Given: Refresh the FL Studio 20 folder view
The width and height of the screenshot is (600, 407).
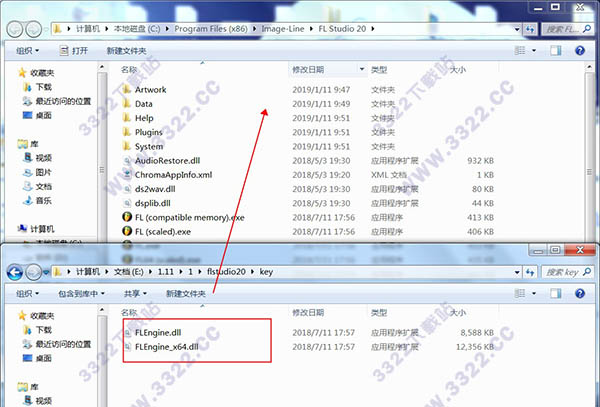Looking at the screenshot, I should pyautogui.click(x=530, y=29).
